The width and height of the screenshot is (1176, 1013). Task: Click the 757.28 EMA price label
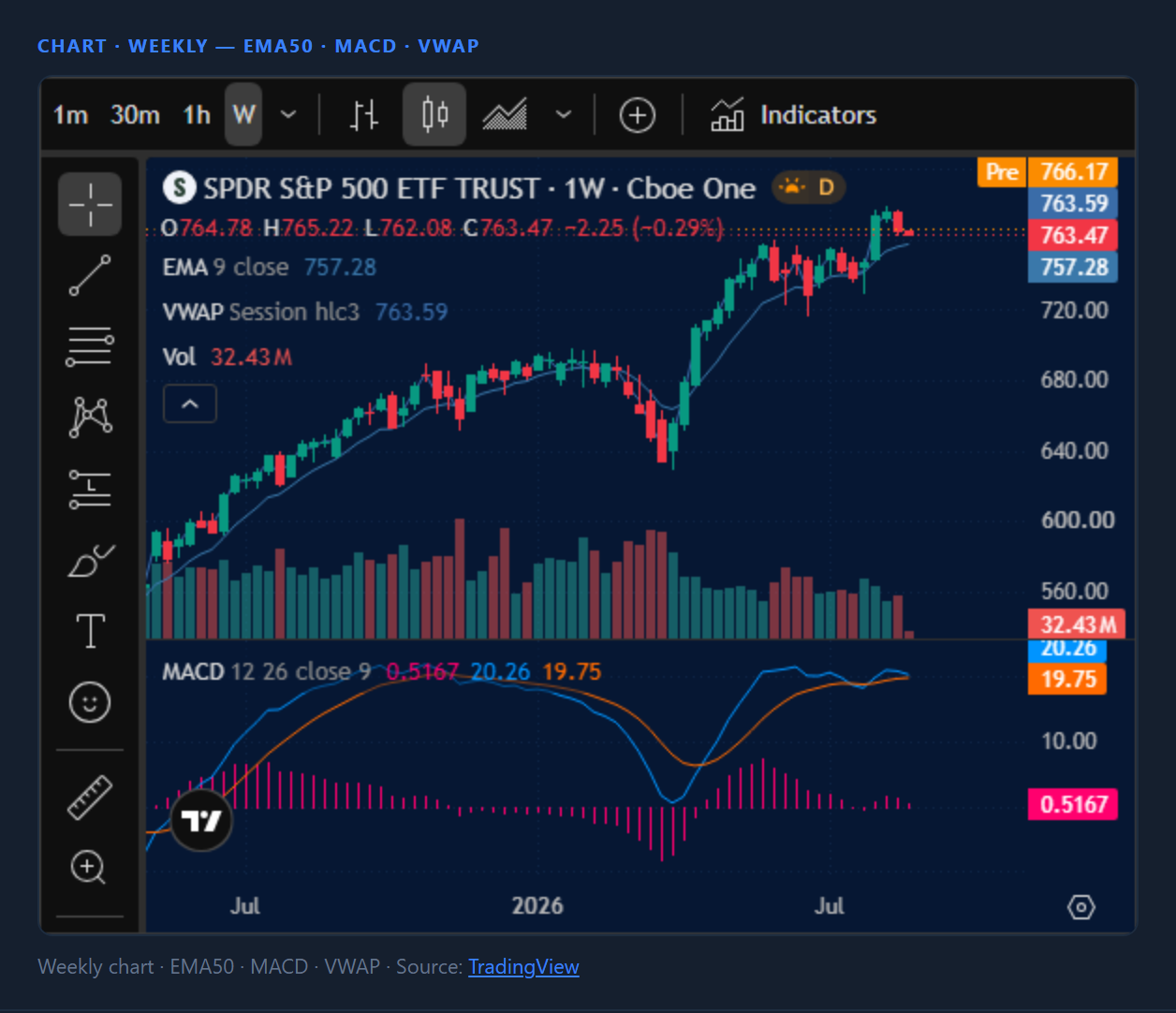click(x=1074, y=267)
